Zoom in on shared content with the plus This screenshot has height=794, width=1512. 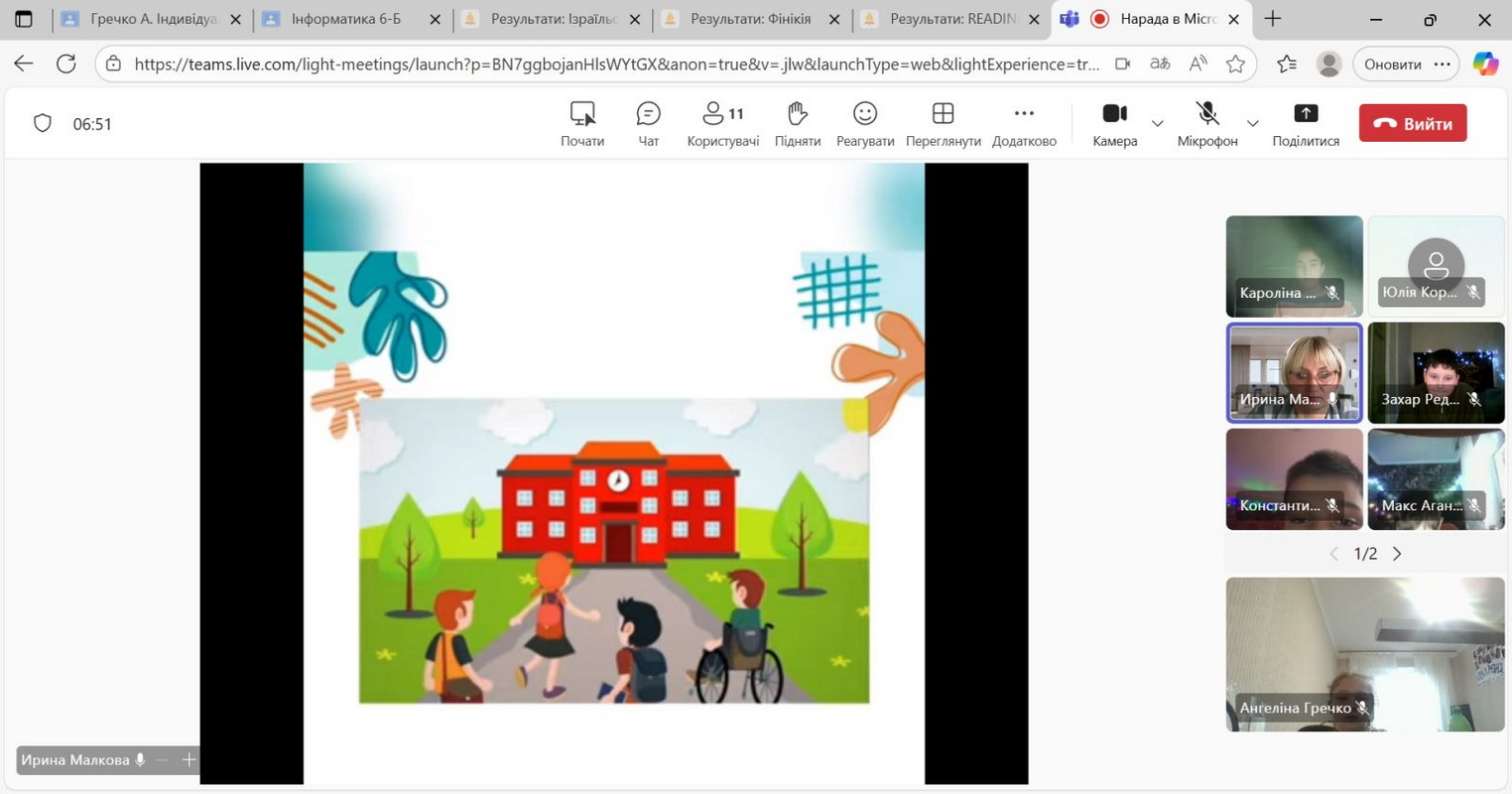pyautogui.click(x=189, y=760)
